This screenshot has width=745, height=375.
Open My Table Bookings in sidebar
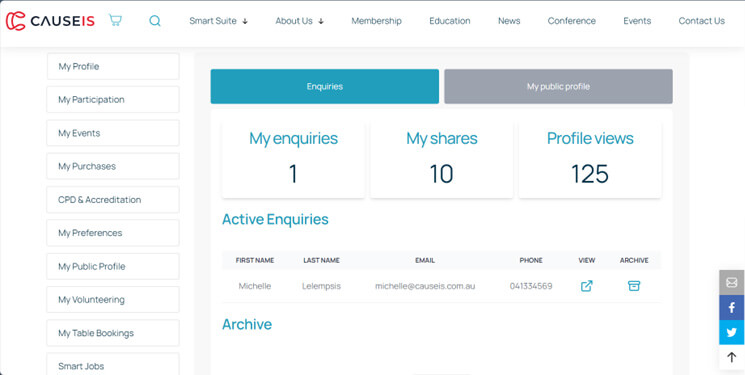click(113, 333)
